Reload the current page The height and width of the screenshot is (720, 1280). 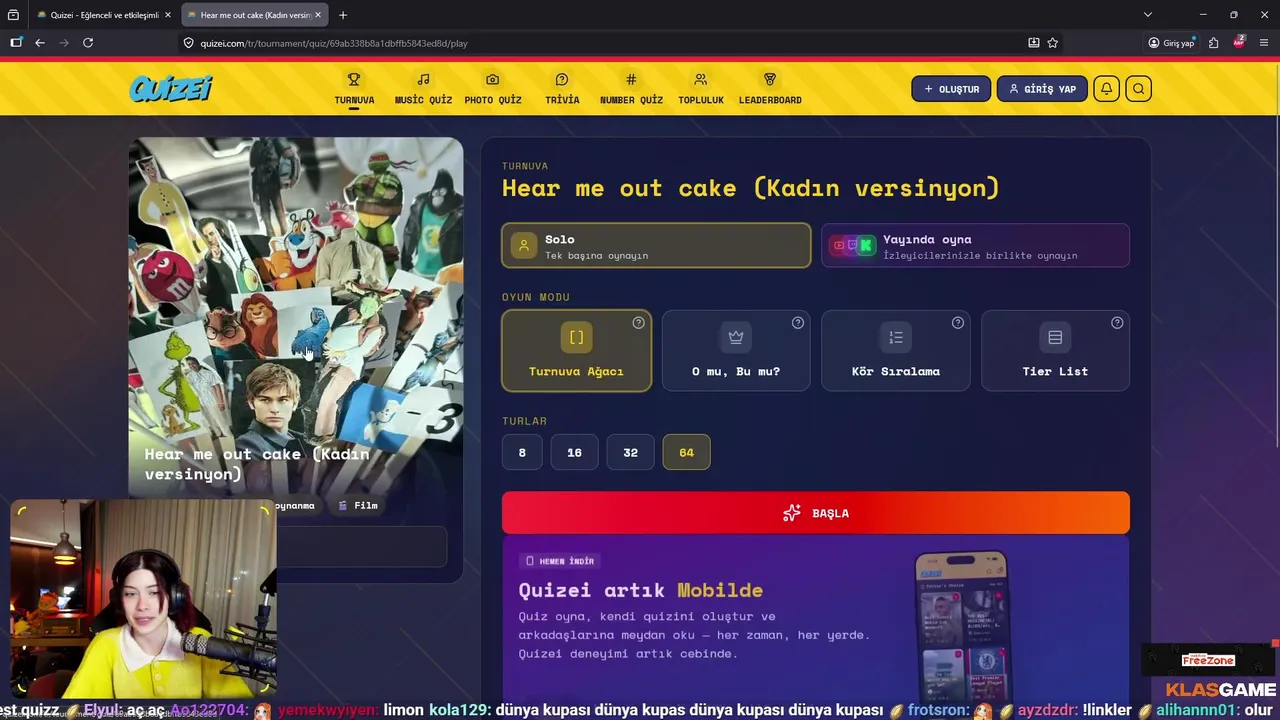pos(88,43)
